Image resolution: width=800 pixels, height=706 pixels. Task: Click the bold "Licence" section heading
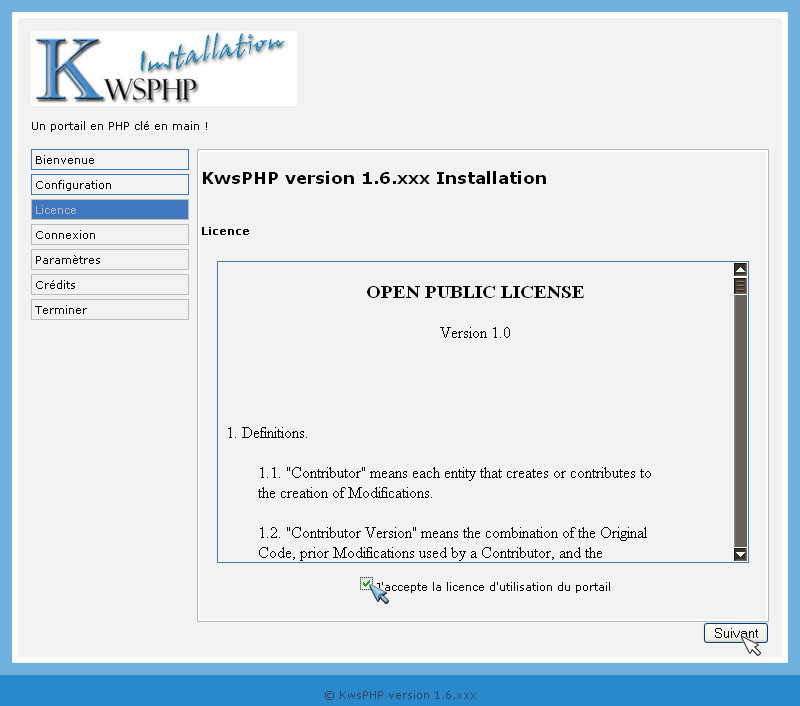(226, 231)
